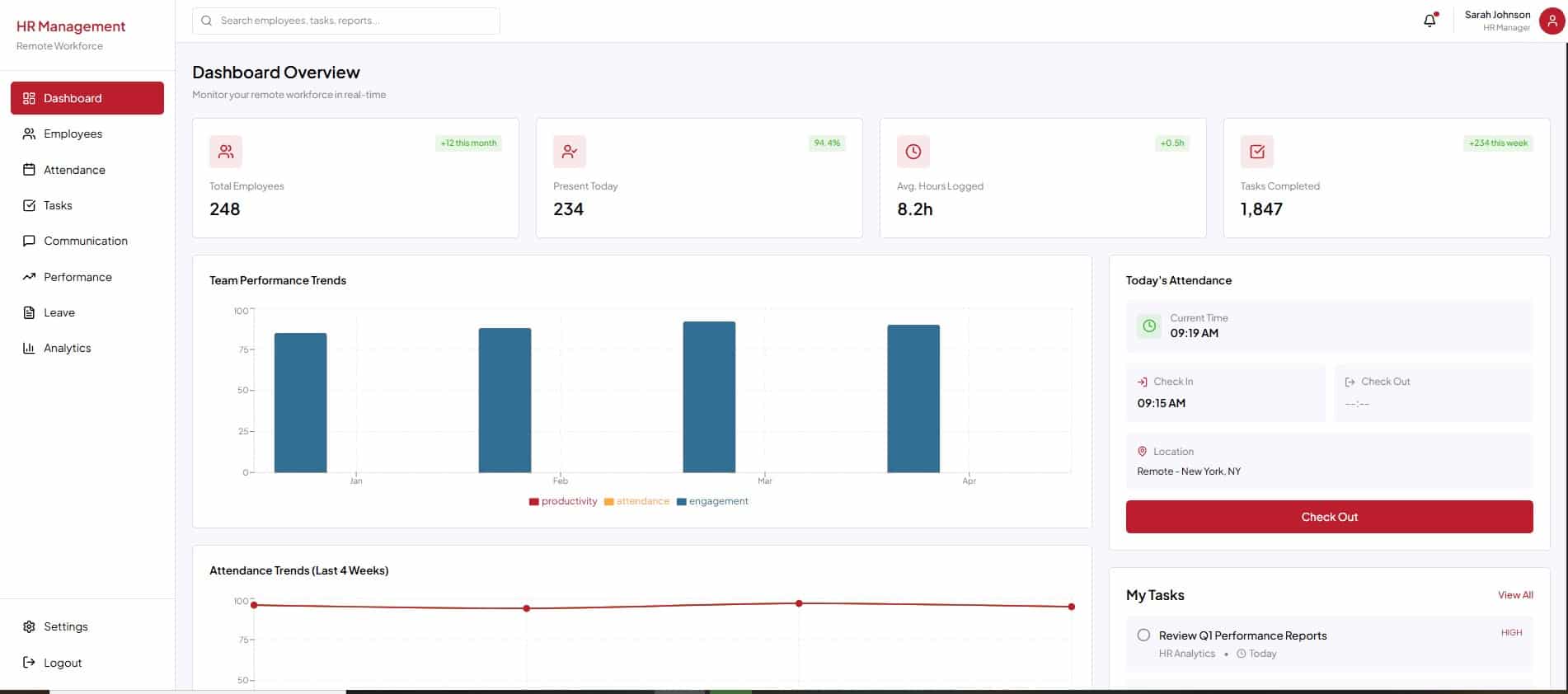Click the green Current Time clock icon
1568x694 pixels.
tap(1148, 326)
